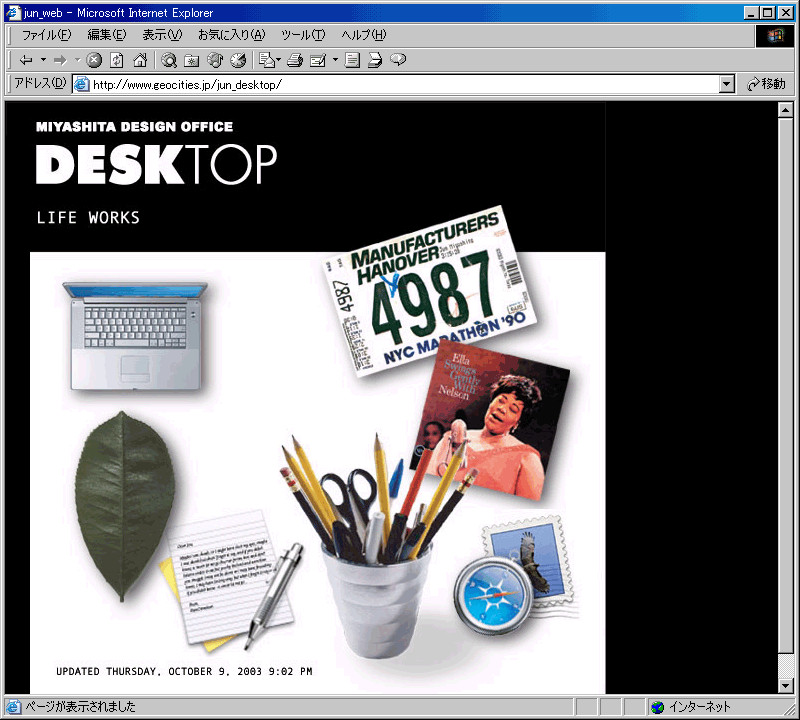Viewport: 800px width, 720px height.
Task: Show the History clock icon
Action: 238,60
